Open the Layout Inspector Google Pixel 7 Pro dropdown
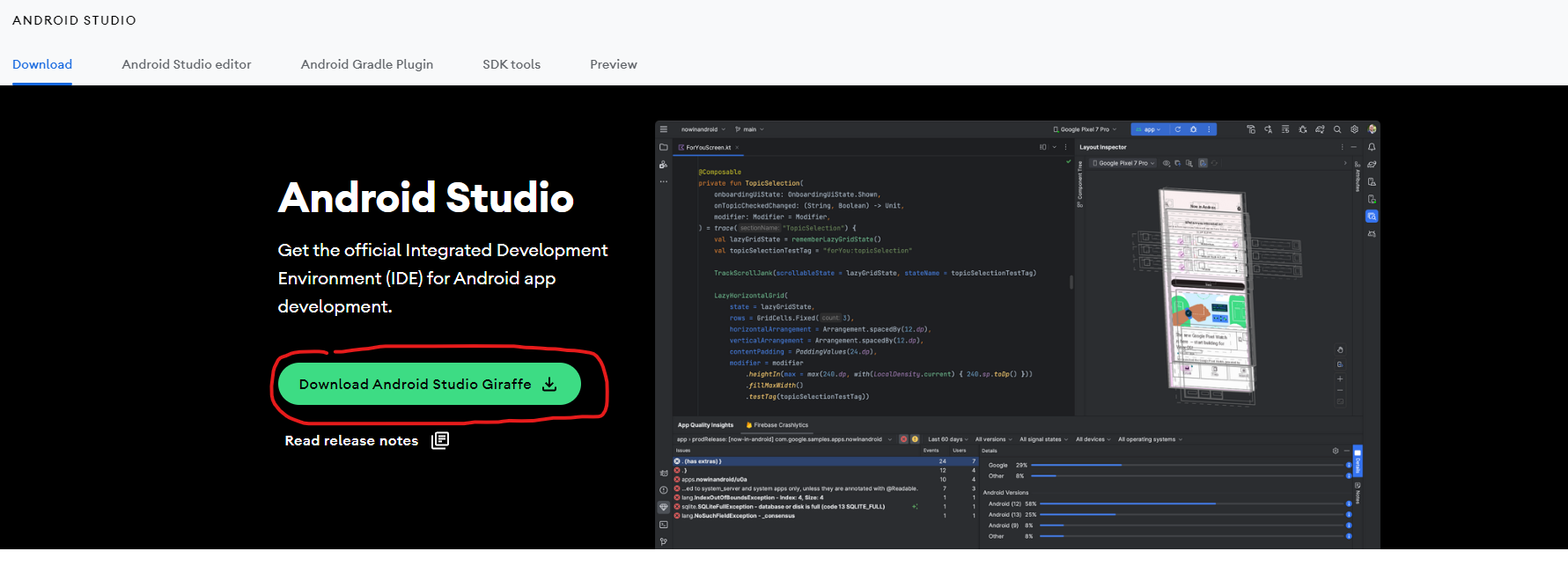Screen dimensions: 1568x588 click(x=1124, y=163)
